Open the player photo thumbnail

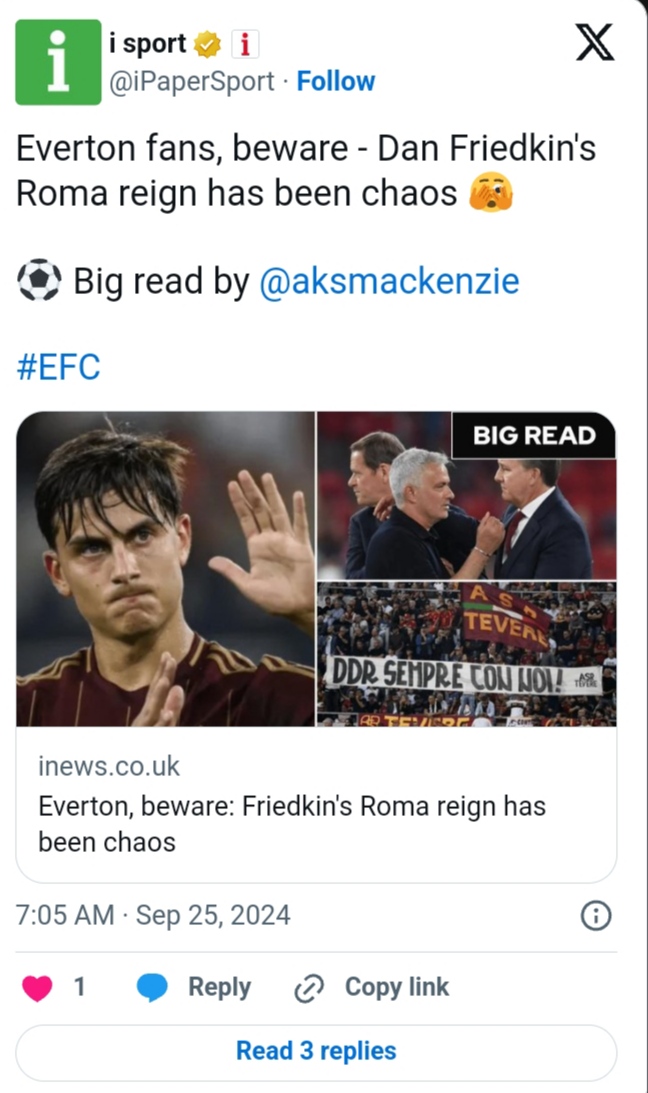(x=166, y=568)
